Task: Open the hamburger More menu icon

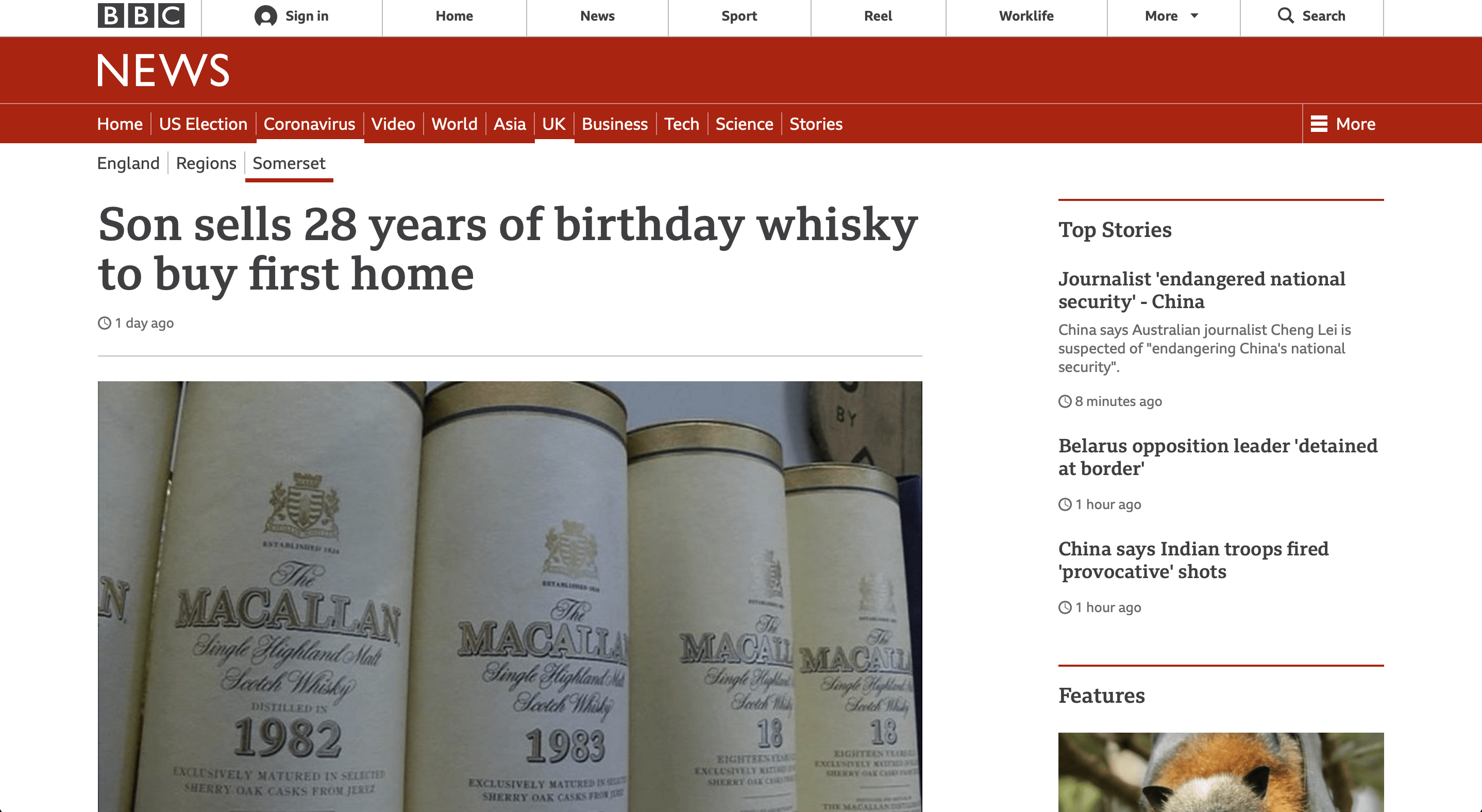Action: pos(1319,124)
